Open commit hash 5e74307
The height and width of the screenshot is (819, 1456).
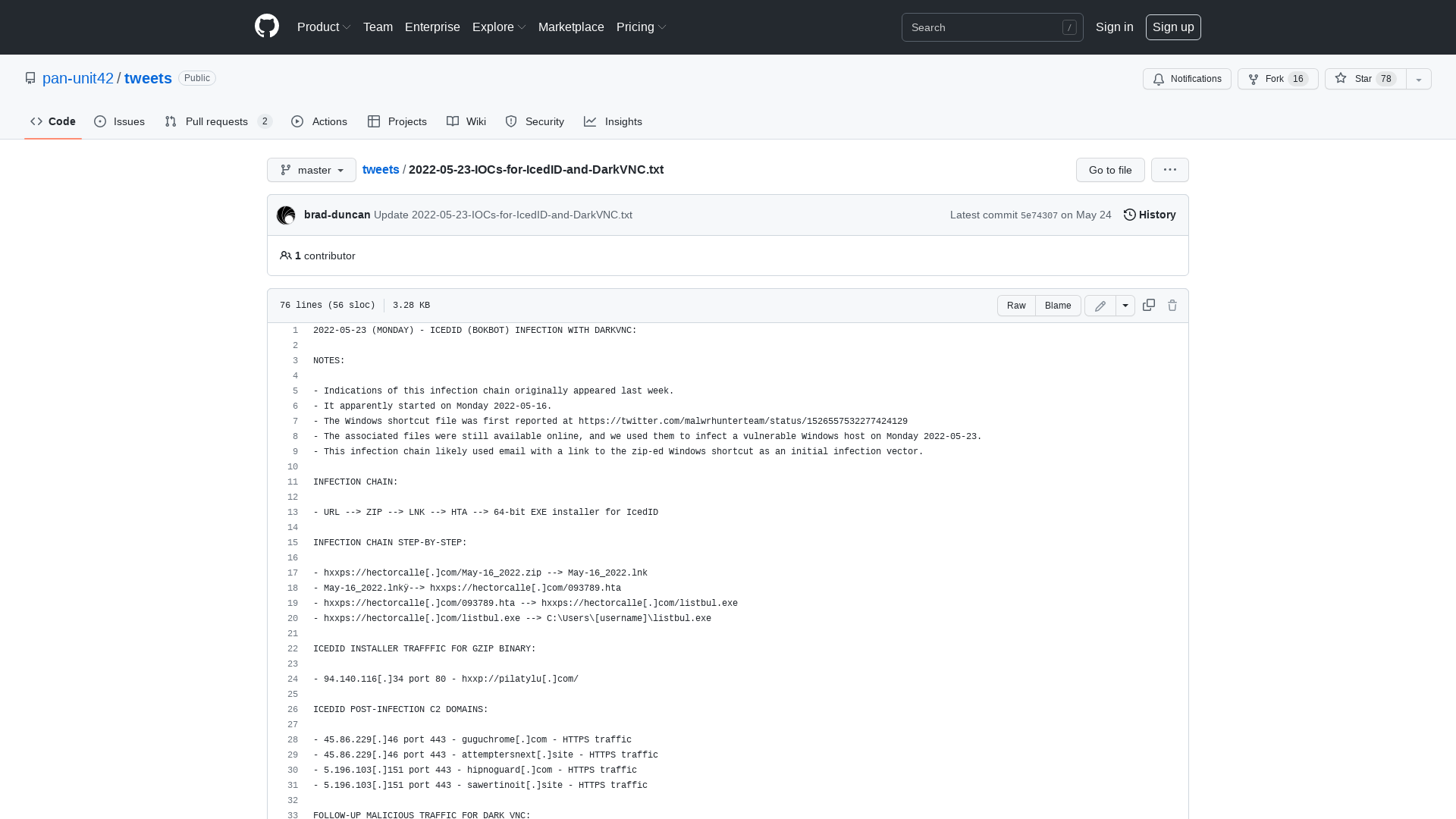(x=1039, y=215)
